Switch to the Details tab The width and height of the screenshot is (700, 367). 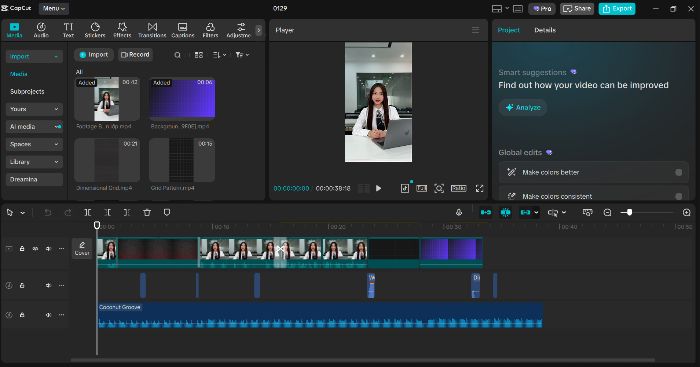coord(545,30)
